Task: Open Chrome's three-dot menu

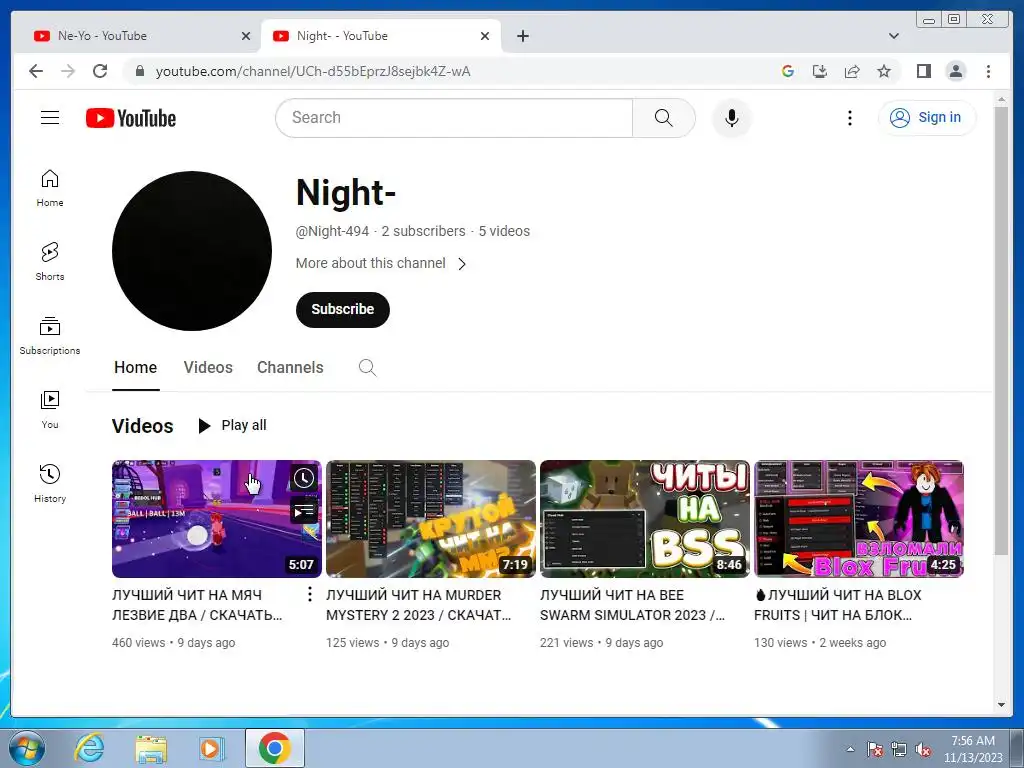Action: pyautogui.click(x=988, y=71)
